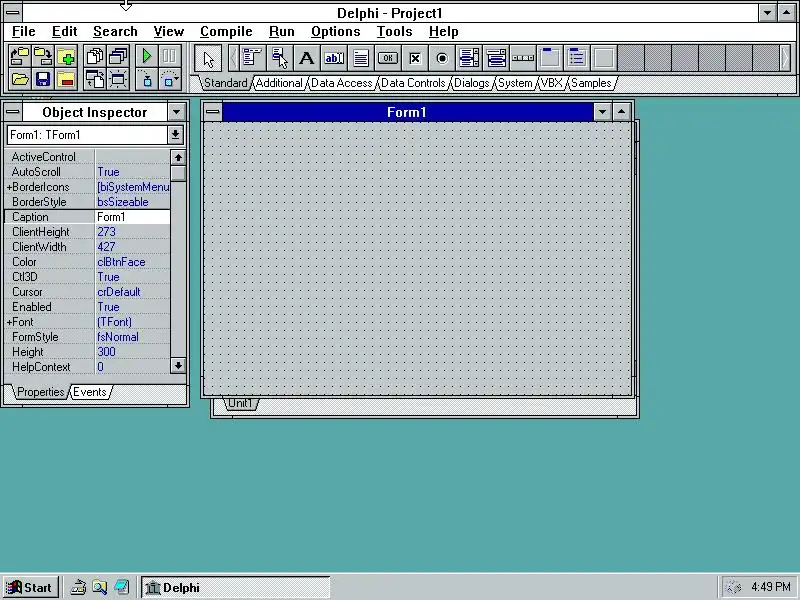Pick the MainMenu component from the palette
The image size is (800, 600).
(252, 58)
